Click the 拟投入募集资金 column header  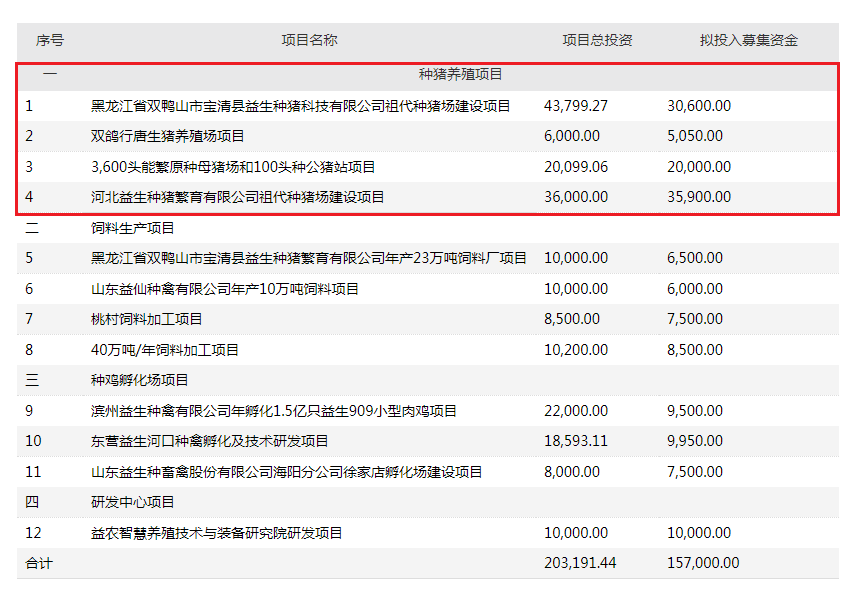click(748, 40)
